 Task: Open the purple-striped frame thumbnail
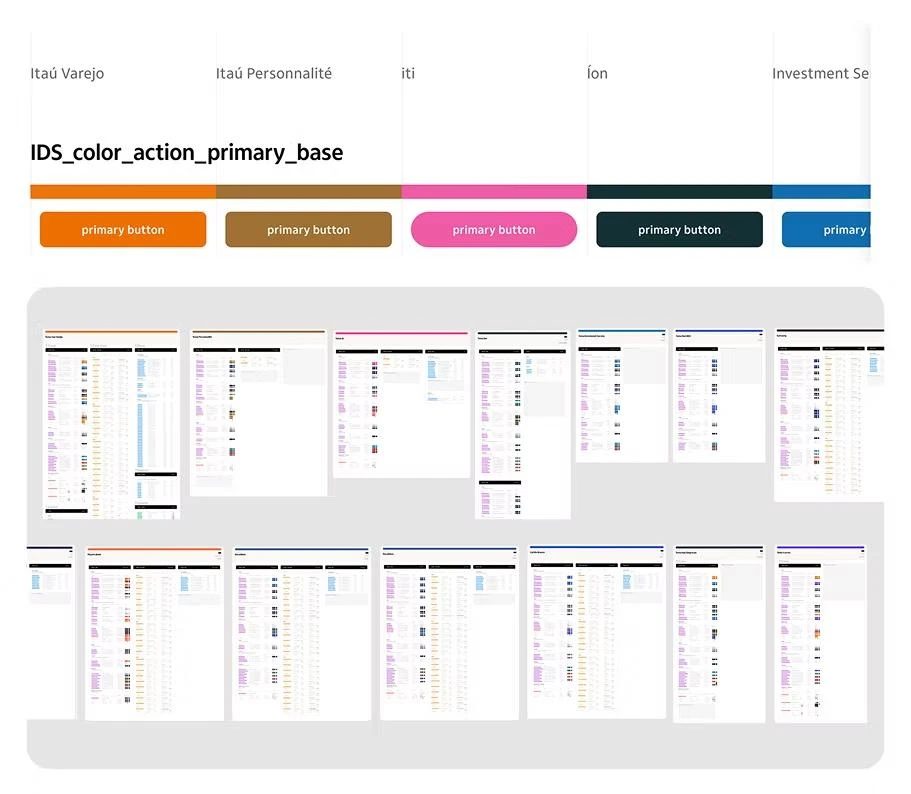820,634
